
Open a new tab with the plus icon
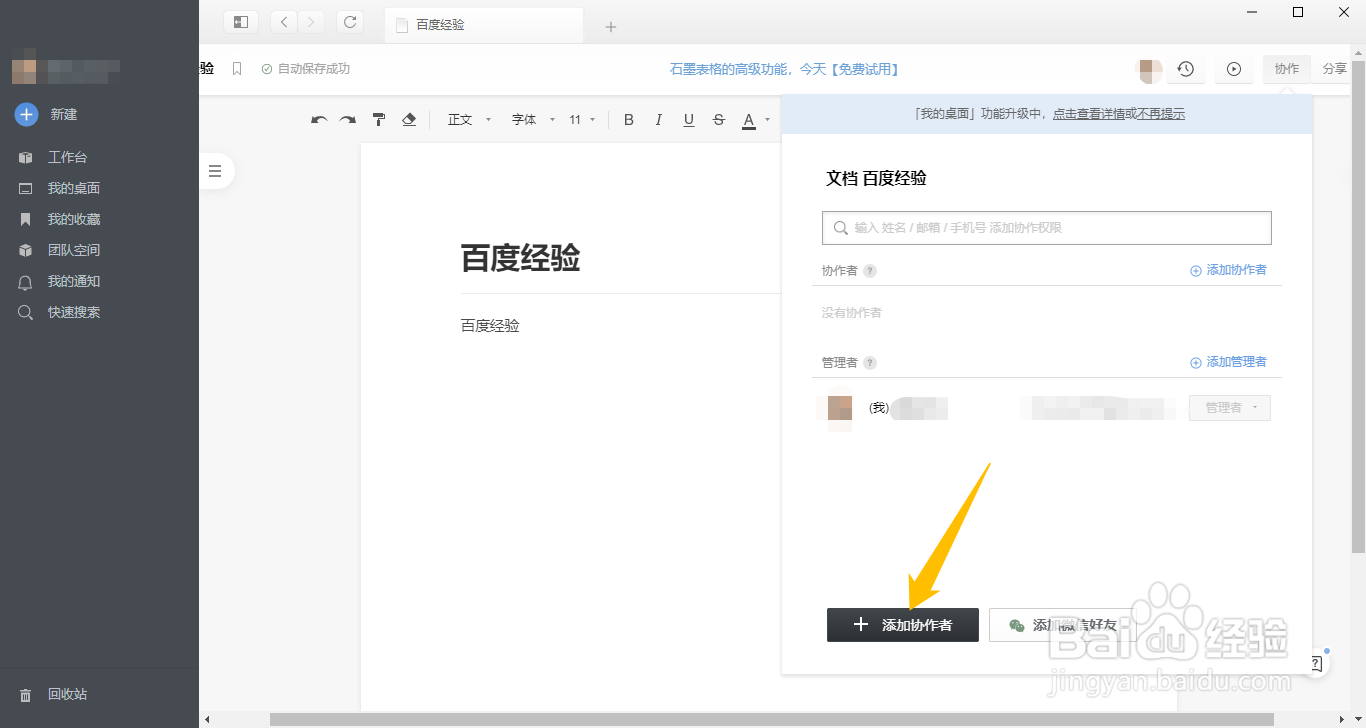(x=611, y=27)
